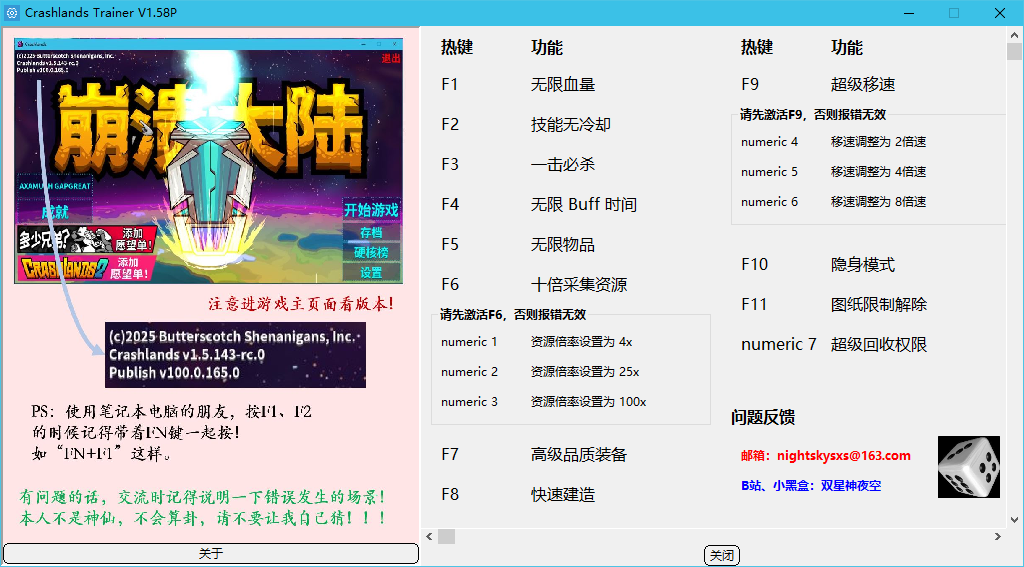The height and width of the screenshot is (567, 1024).
Task: Click the red 注意进游戏主页面看版本 note
Action: pyautogui.click(x=301, y=304)
